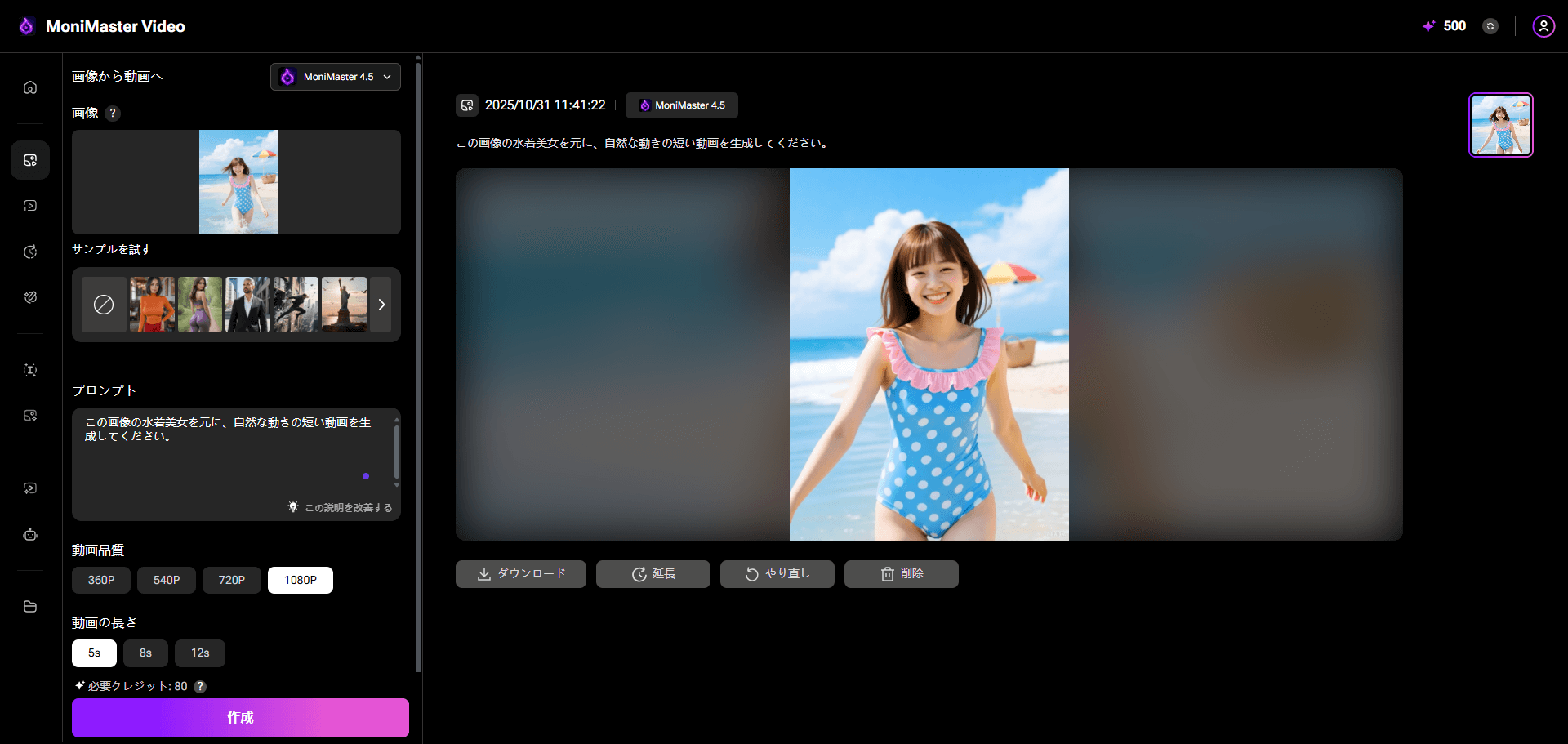Select the no-sample clear icon

point(104,305)
